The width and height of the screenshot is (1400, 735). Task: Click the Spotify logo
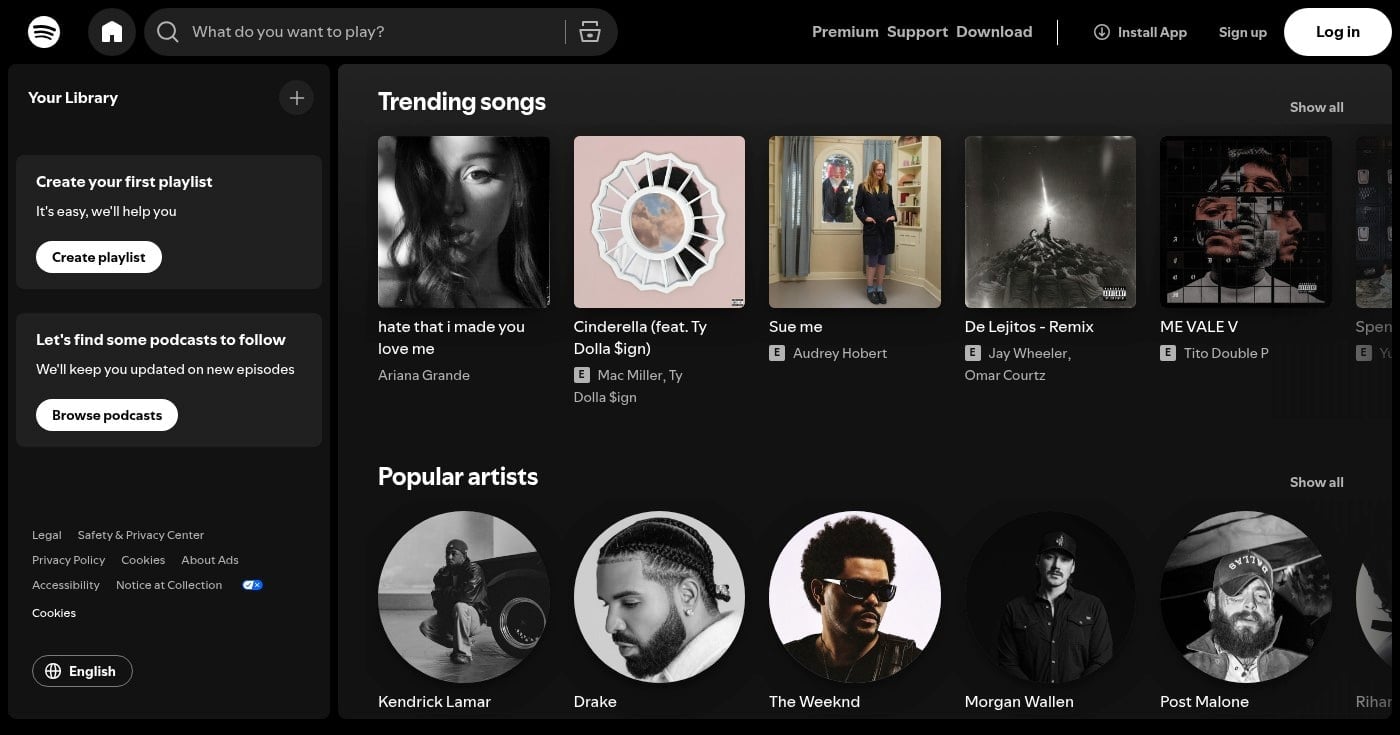pos(44,32)
